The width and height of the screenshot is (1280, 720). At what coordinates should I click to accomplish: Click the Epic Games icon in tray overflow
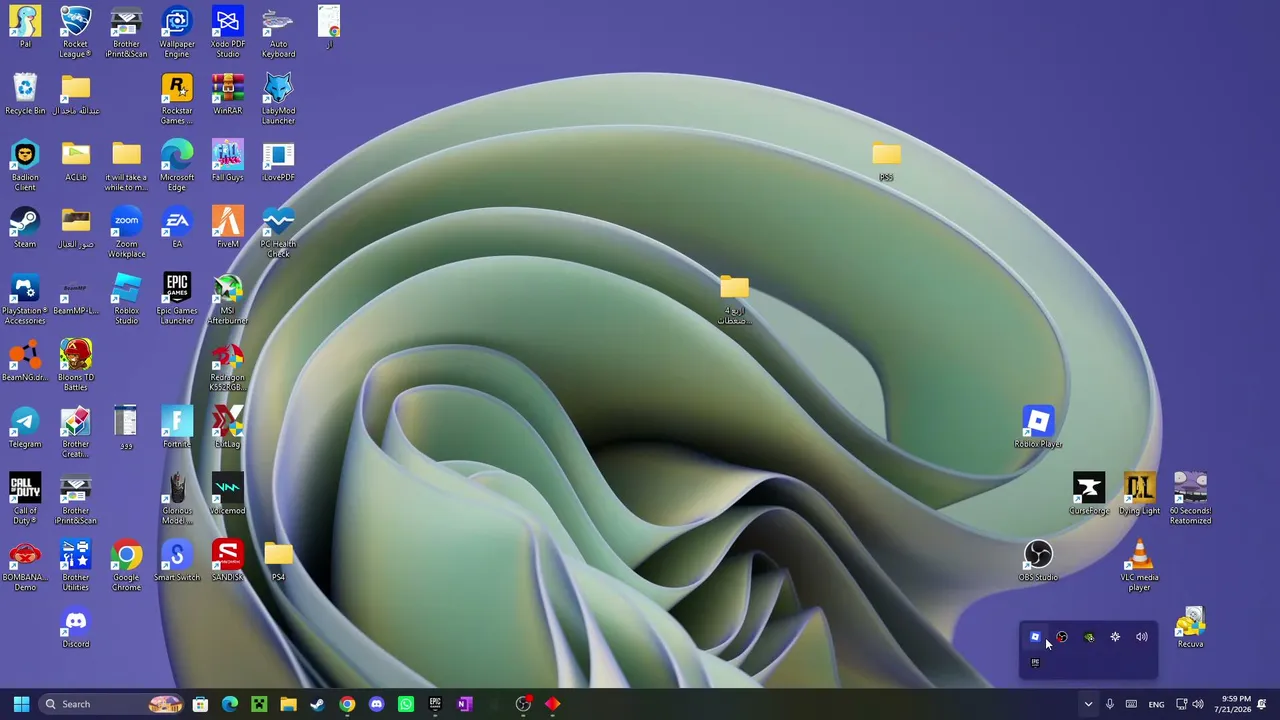1035,662
